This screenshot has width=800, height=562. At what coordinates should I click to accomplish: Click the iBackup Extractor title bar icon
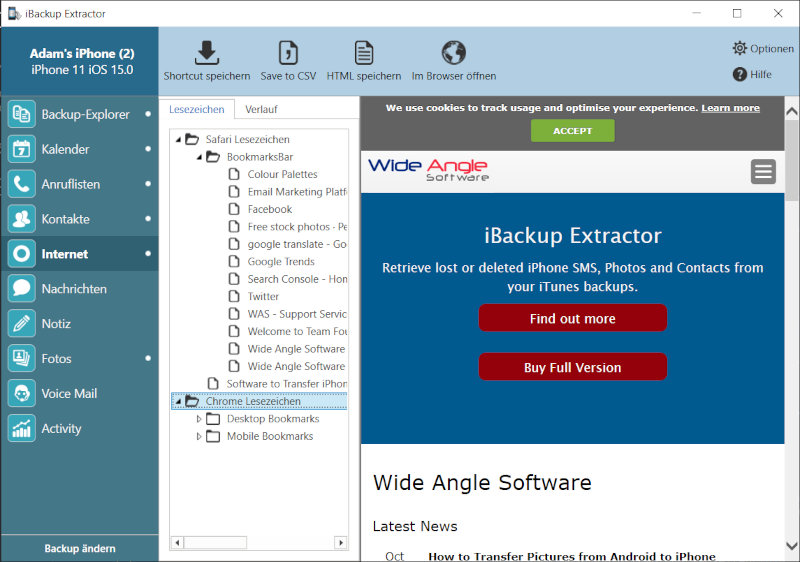click(x=14, y=13)
